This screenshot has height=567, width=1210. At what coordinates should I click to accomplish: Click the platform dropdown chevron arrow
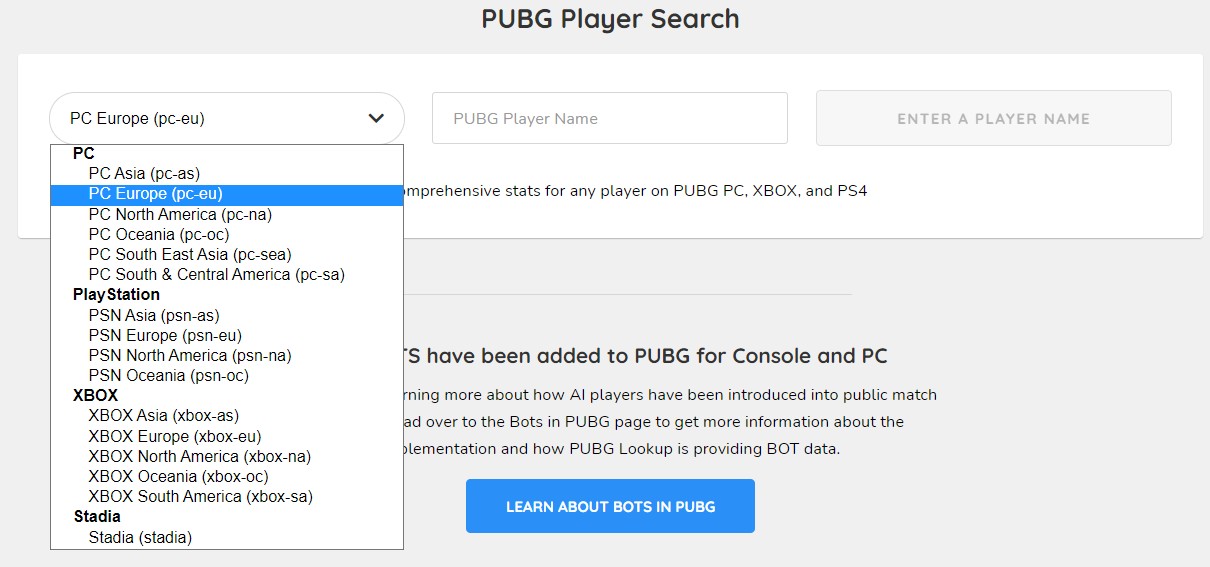tap(376, 118)
